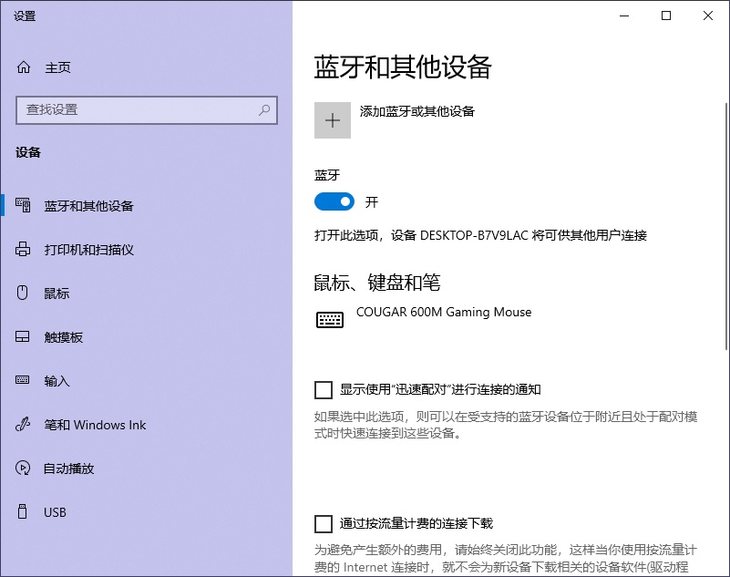Click the printer icon in sidebar

pyautogui.click(x=23, y=249)
